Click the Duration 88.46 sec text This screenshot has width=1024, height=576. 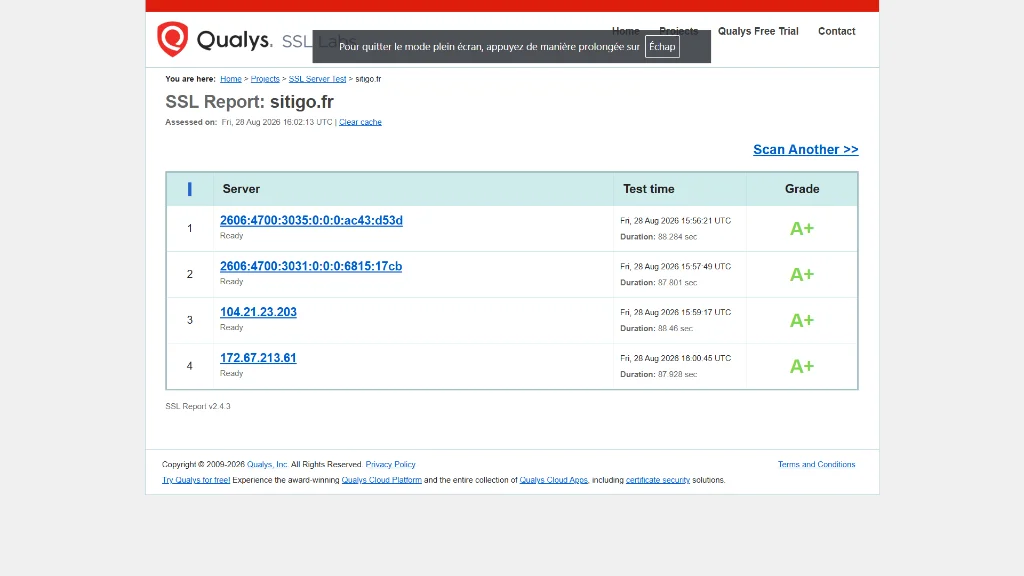click(x=656, y=328)
